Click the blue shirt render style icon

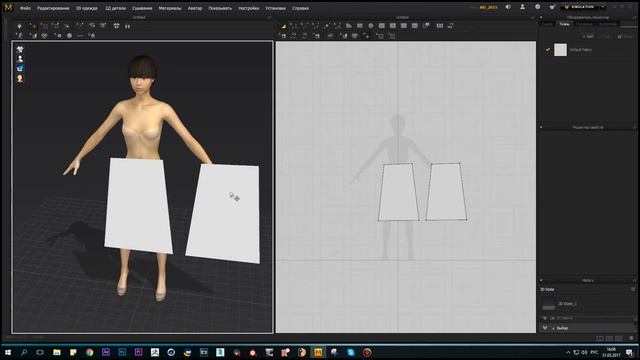20,69
